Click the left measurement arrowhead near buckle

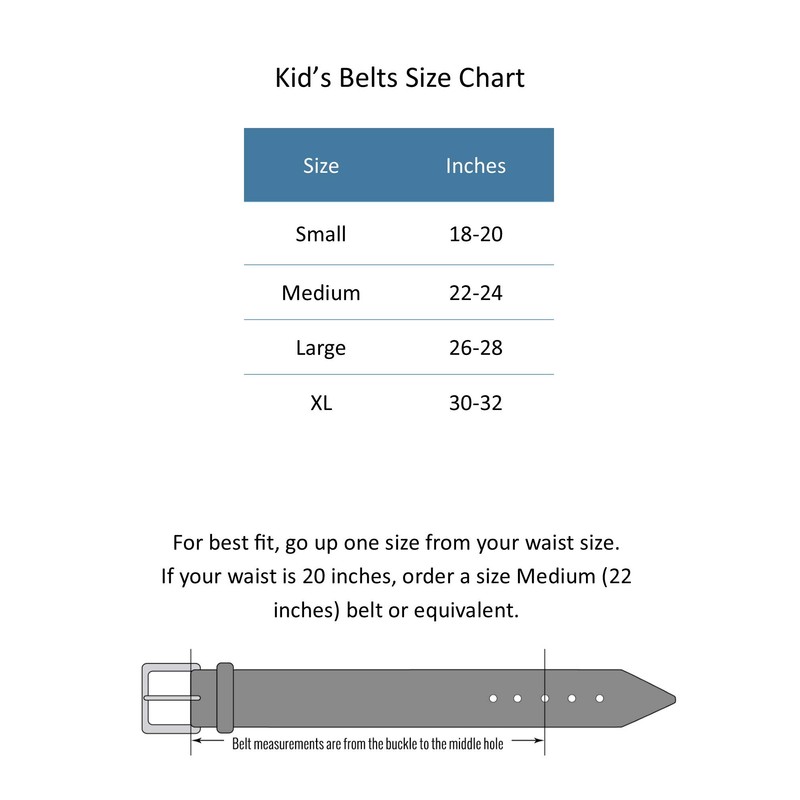[196, 742]
